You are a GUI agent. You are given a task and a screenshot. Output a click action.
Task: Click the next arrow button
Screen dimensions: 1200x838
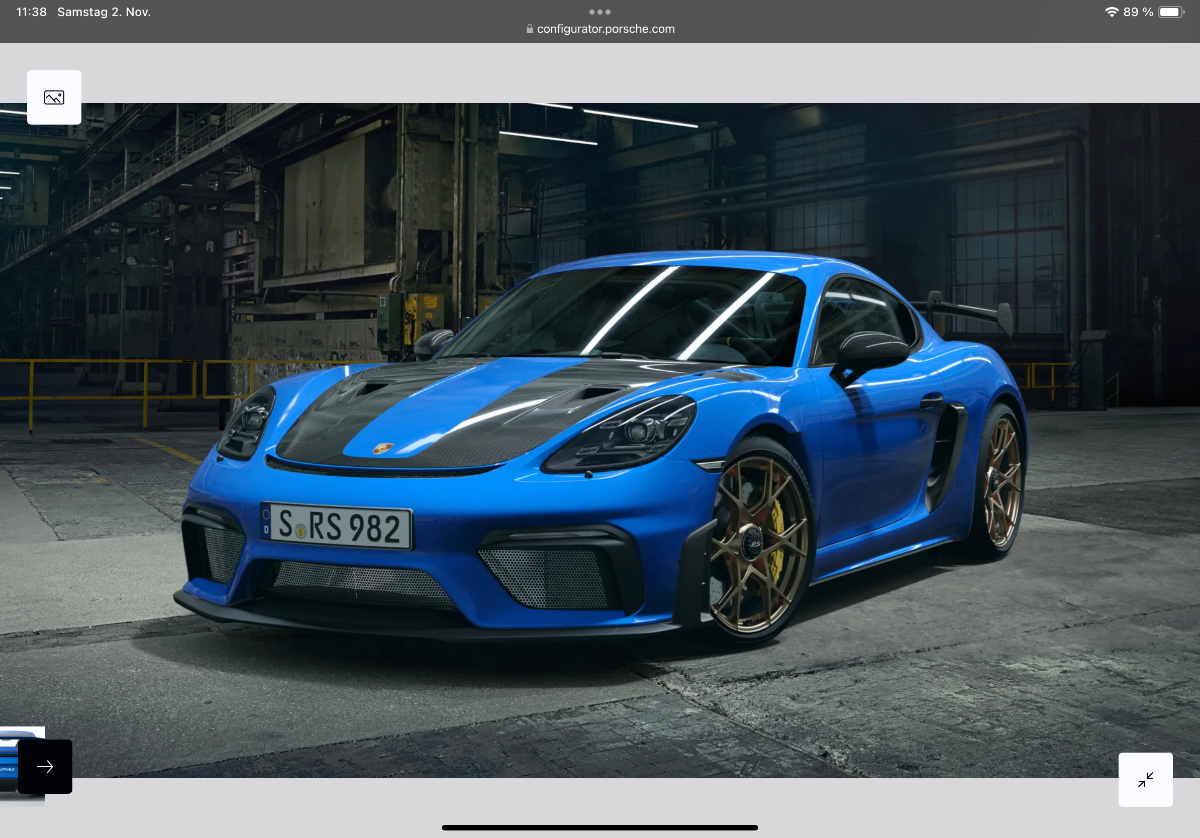pos(45,766)
